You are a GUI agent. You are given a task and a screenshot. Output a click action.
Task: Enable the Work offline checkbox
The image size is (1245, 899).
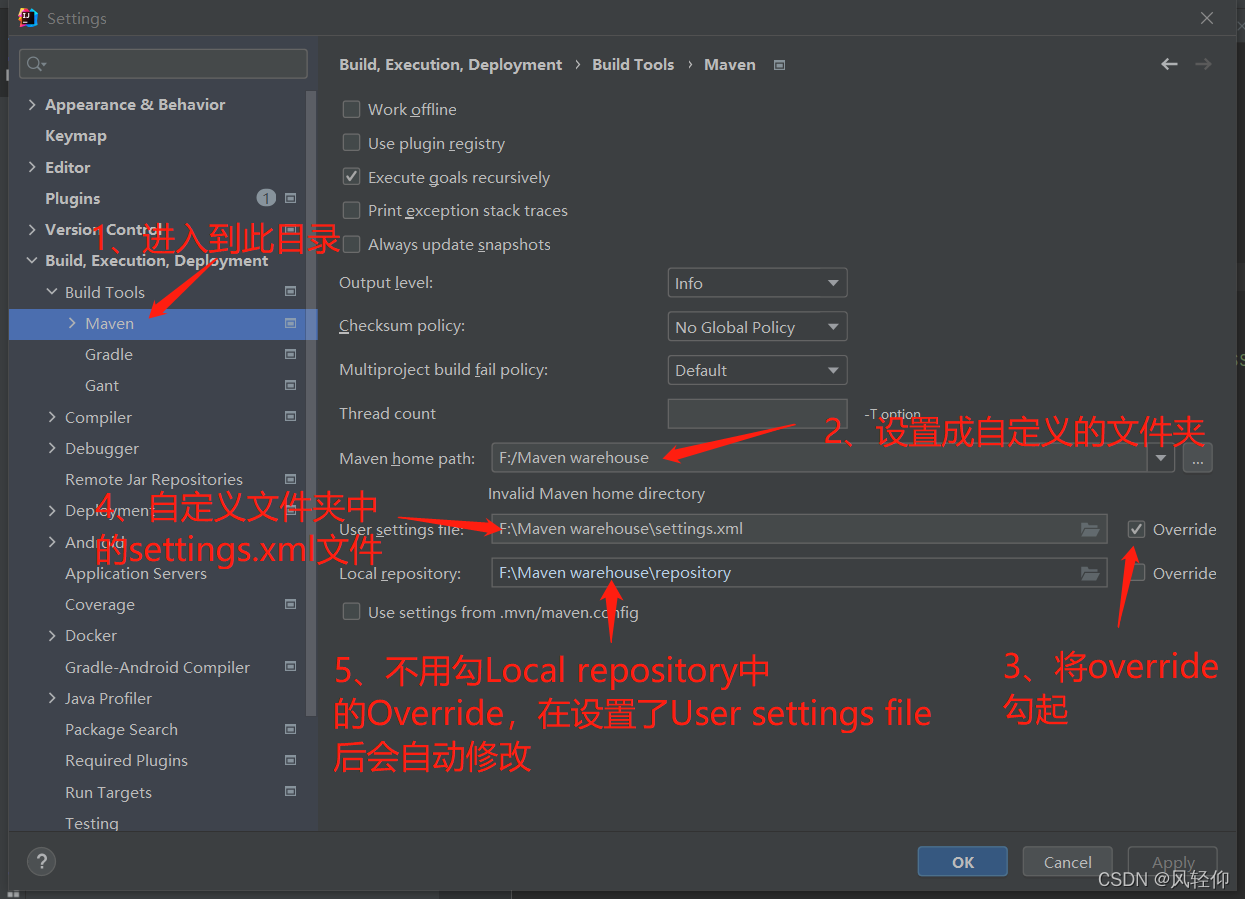coord(351,109)
